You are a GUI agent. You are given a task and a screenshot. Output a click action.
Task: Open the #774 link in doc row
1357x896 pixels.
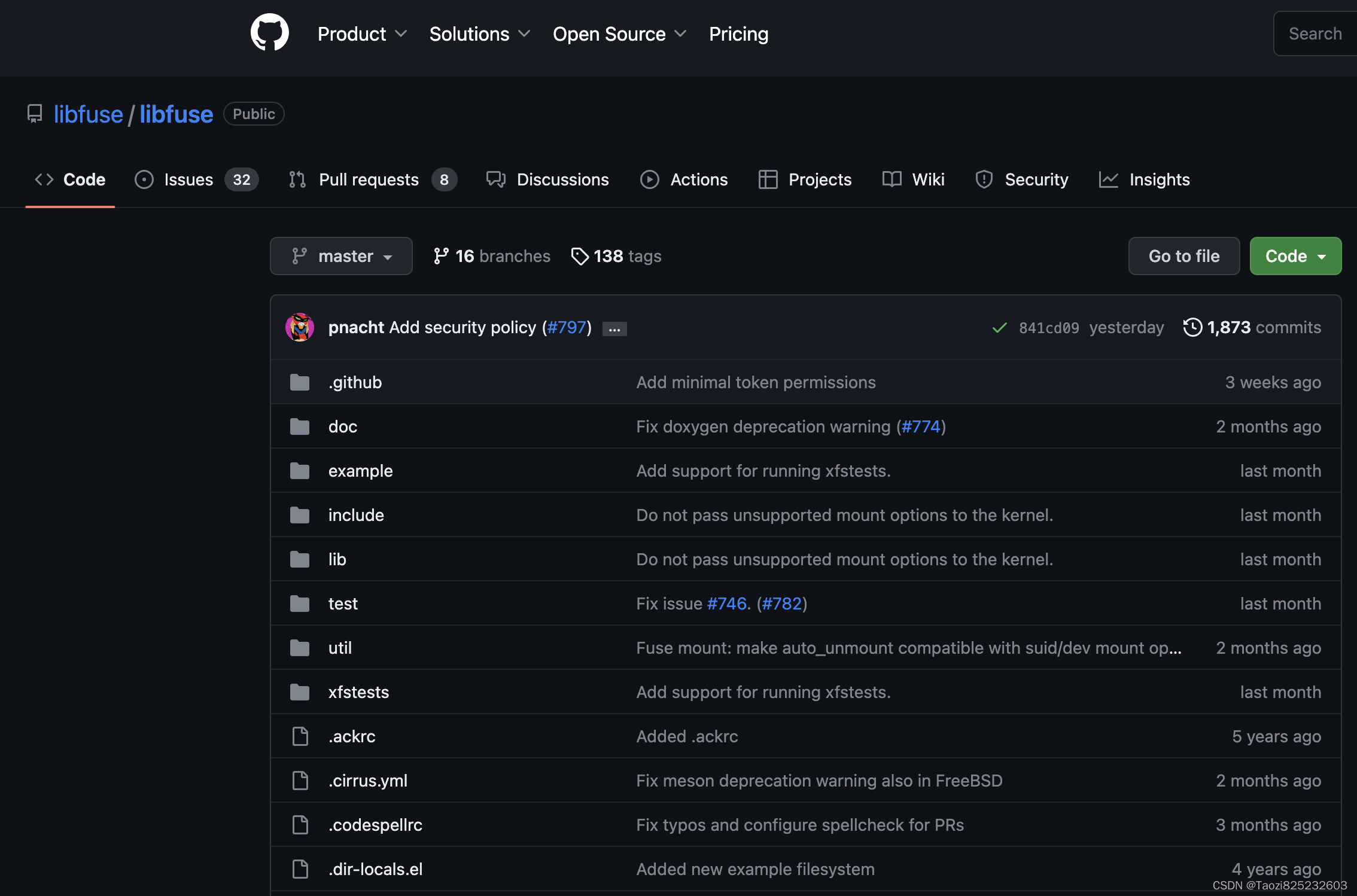[x=921, y=426]
